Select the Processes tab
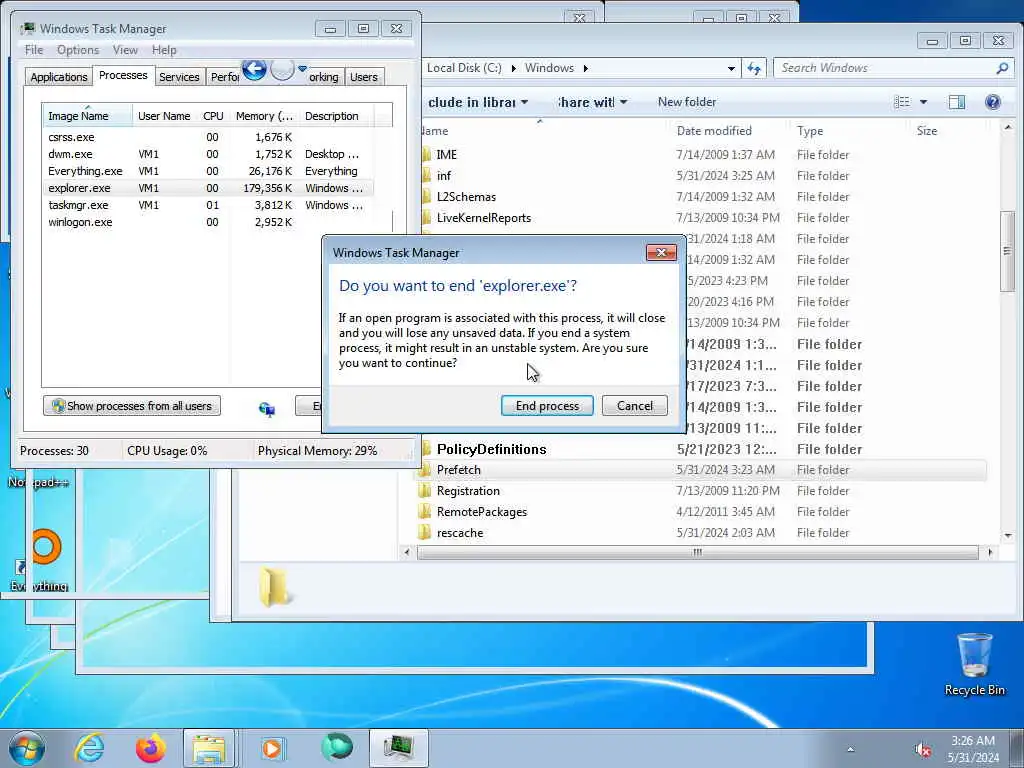 click(123, 76)
